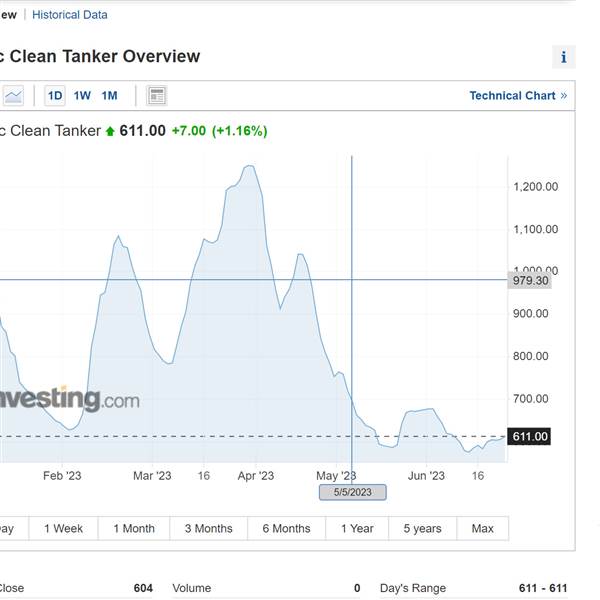Open the info icon for Tanker Overview
This screenshot has height=600, width=600.
[563, 57]
